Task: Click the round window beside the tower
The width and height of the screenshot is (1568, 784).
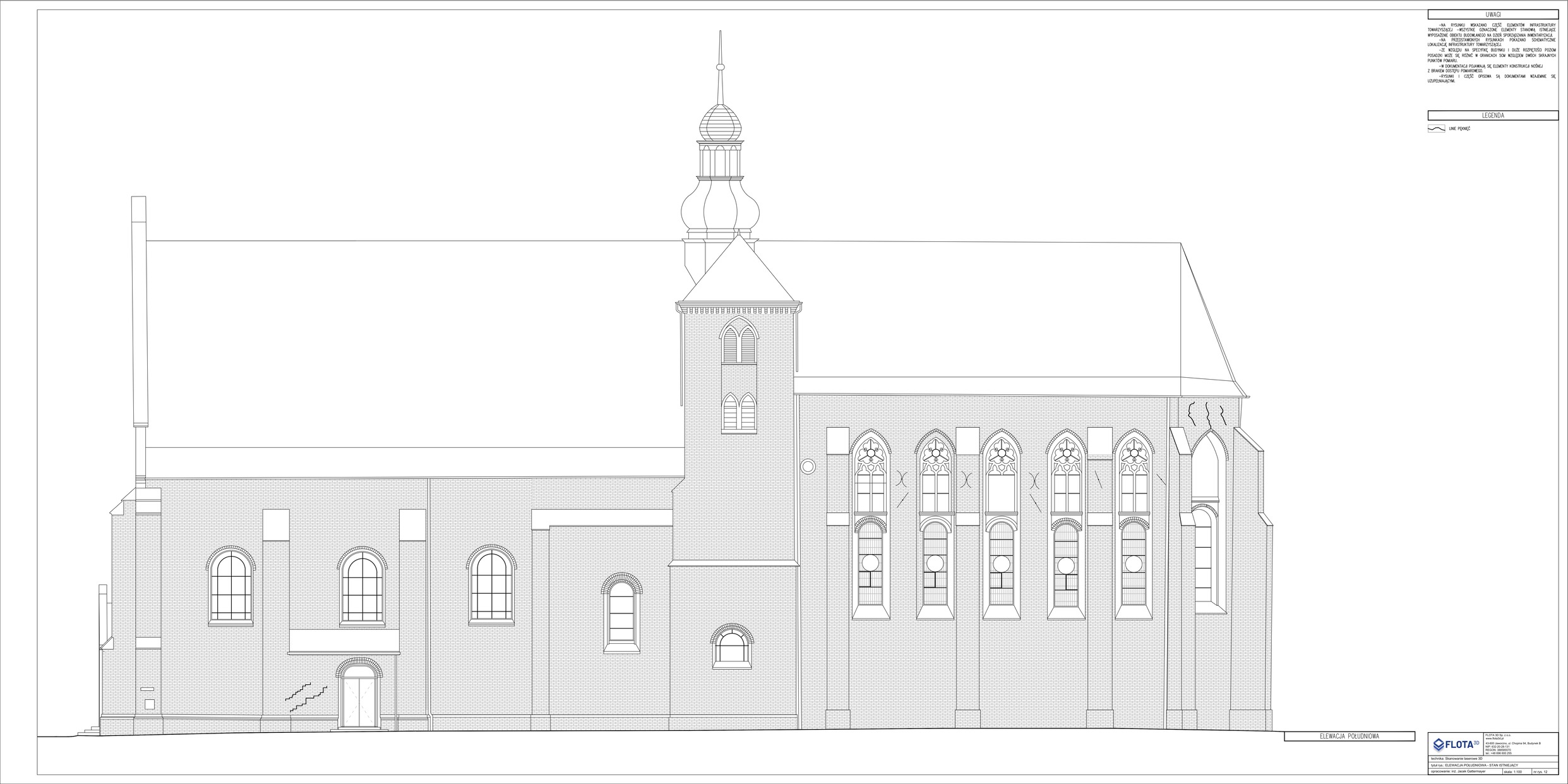Action: (x=807, y=467)
